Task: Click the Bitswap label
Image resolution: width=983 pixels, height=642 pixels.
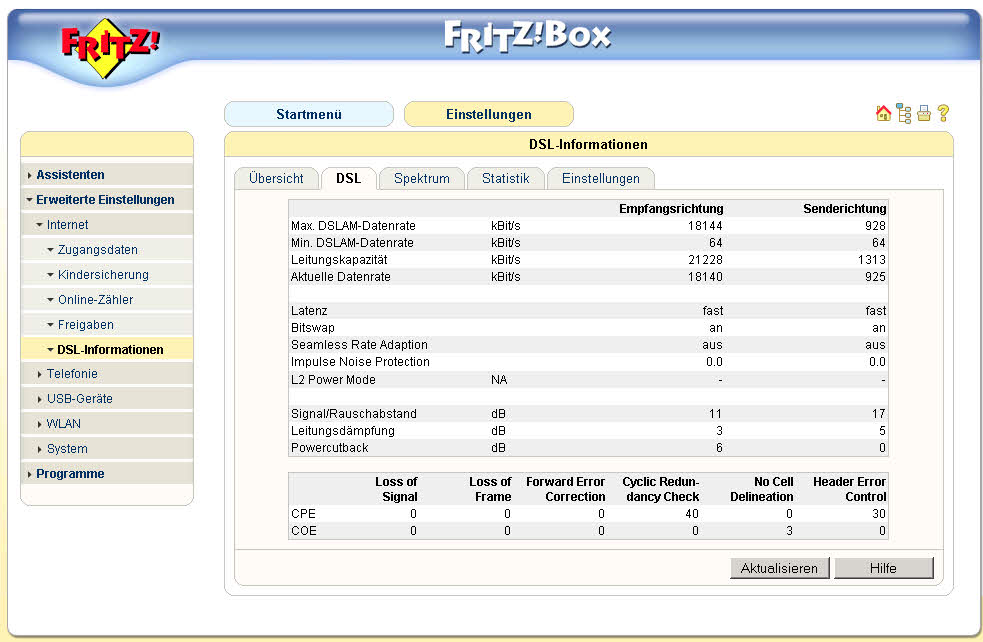Action: [x=313, y=328]
